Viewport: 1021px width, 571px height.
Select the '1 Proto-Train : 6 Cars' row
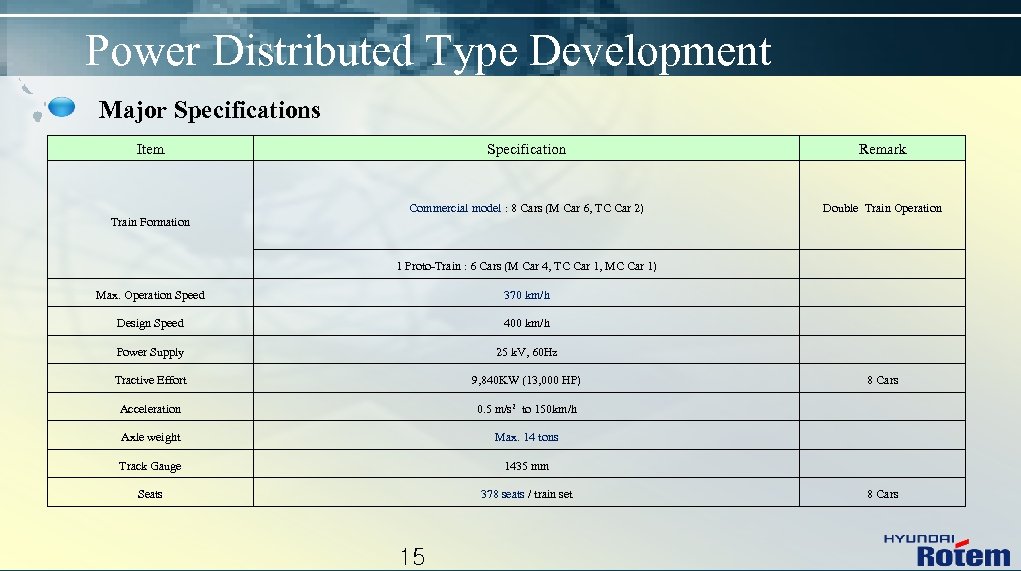coord(526,266)
